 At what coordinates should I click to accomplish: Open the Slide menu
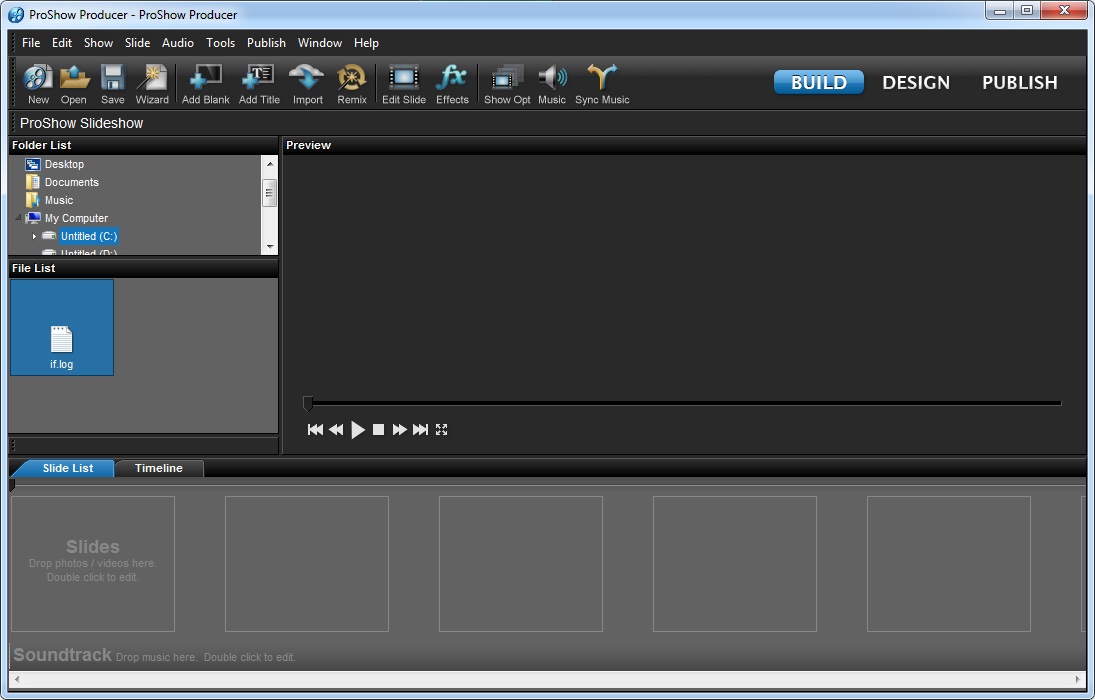pyautogui.click(x=138, y=43)
